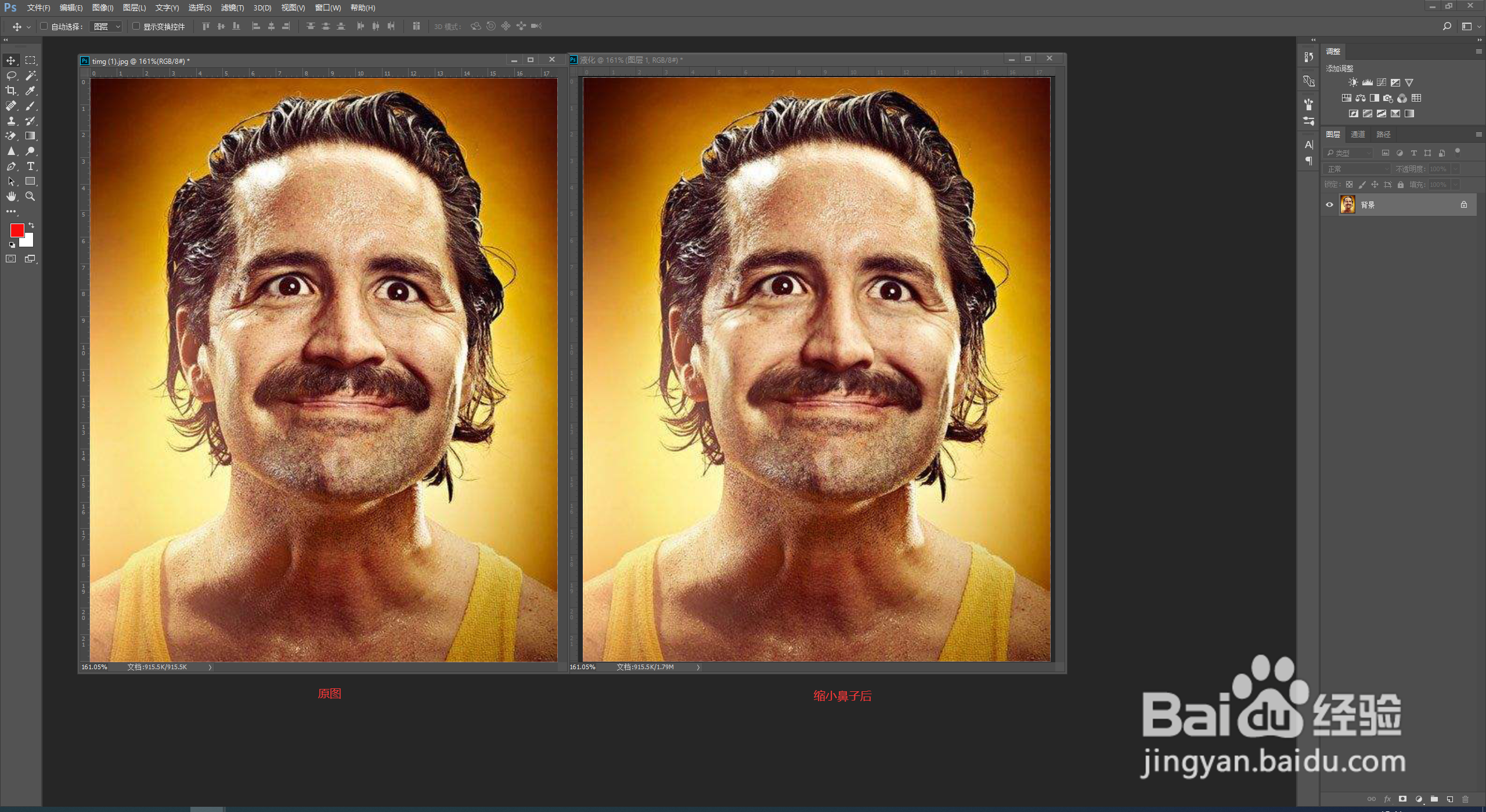Enable the 自动选择 checkbox
This screenshot has width=1486, height=812.
point(44,26)
